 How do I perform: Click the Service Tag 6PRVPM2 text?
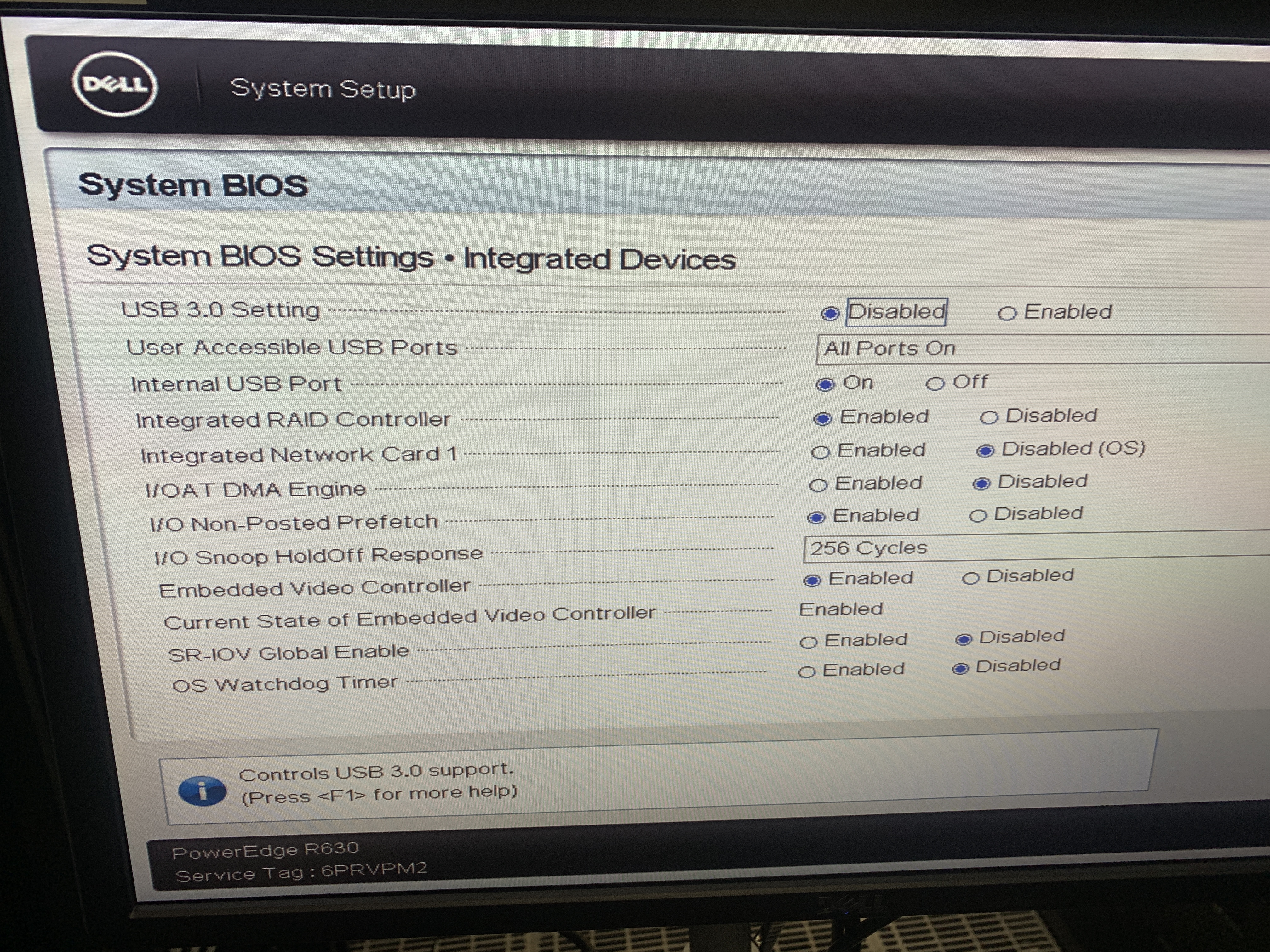(x=301, y=872)
